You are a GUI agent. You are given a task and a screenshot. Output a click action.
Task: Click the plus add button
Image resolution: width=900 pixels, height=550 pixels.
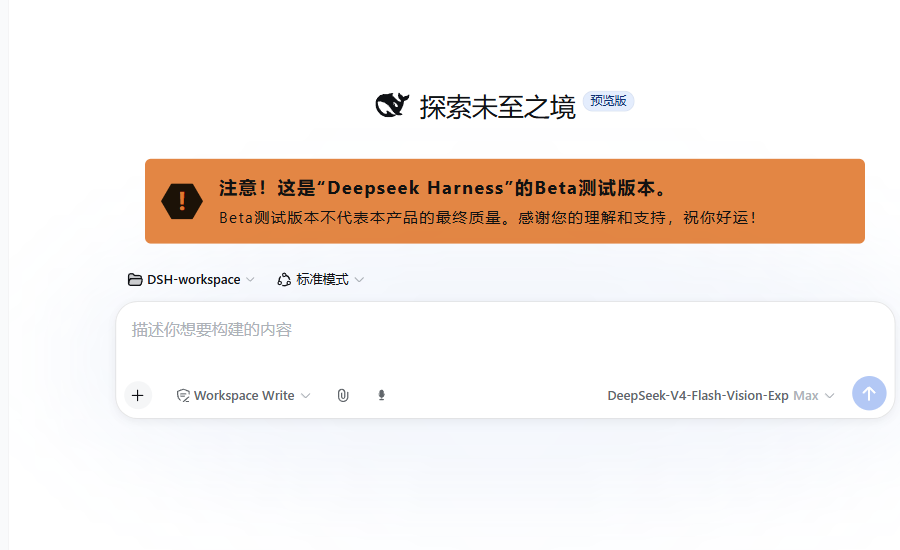(138, 396)
